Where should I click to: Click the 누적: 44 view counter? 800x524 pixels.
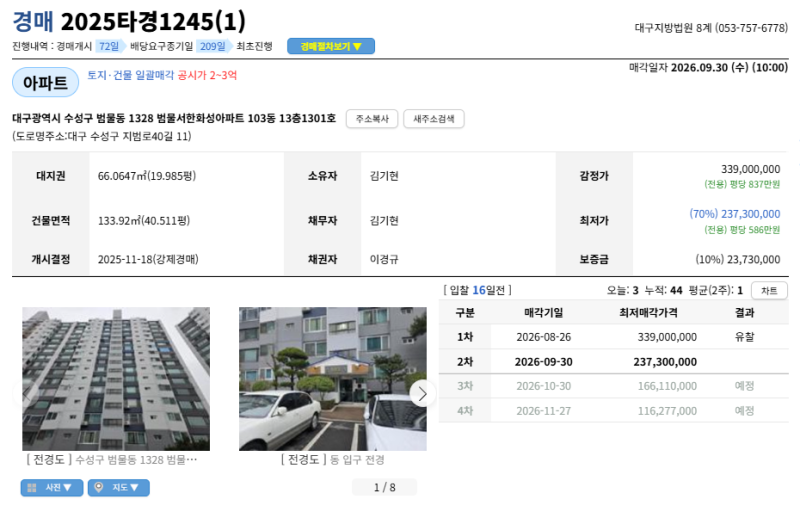(663, 290)
